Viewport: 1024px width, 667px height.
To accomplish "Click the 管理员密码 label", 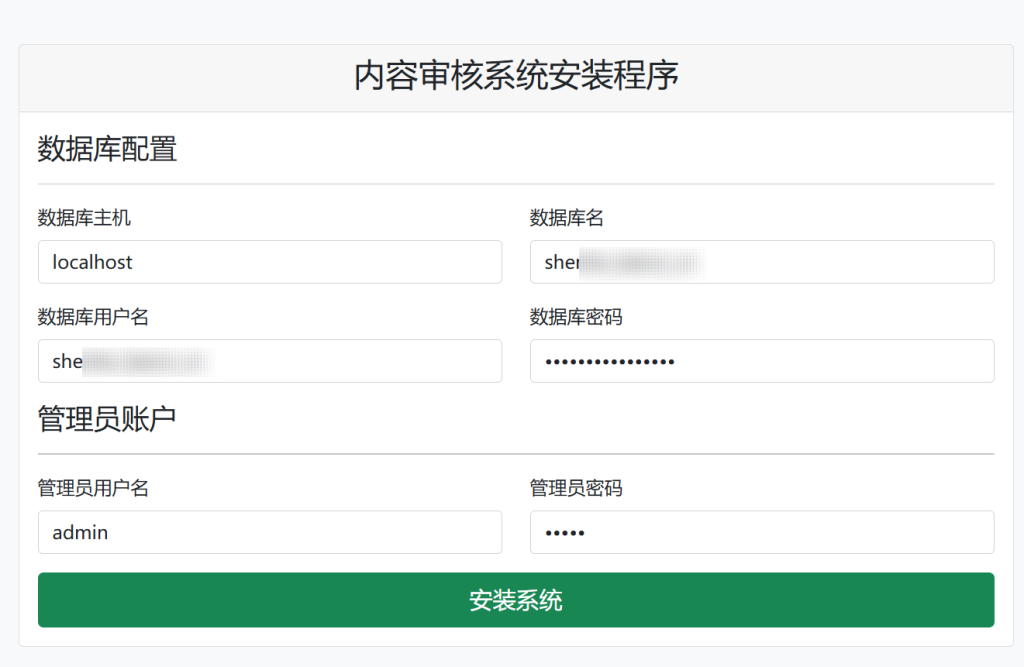I will (576, 488).
